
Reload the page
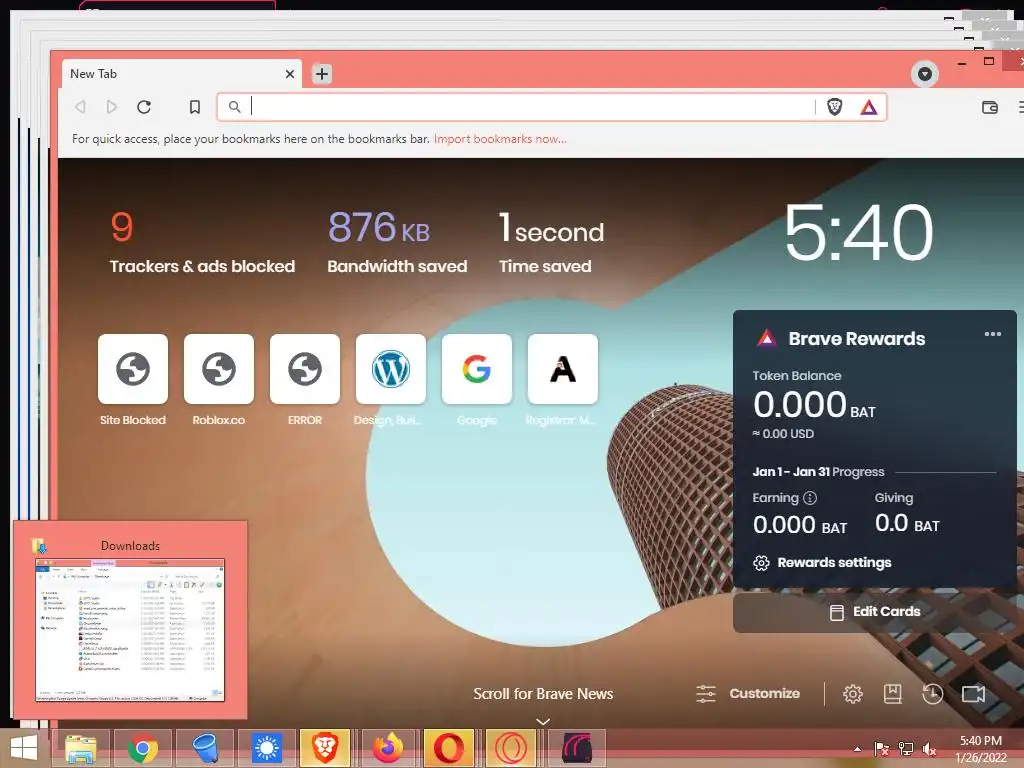pos(144,106)
